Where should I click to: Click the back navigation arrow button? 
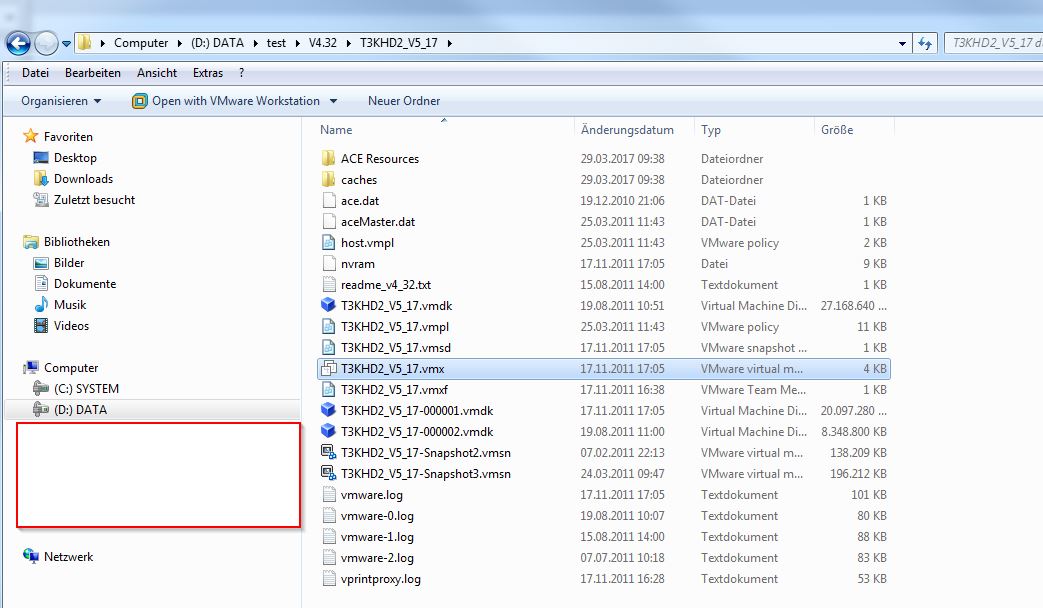pos(18,43)
